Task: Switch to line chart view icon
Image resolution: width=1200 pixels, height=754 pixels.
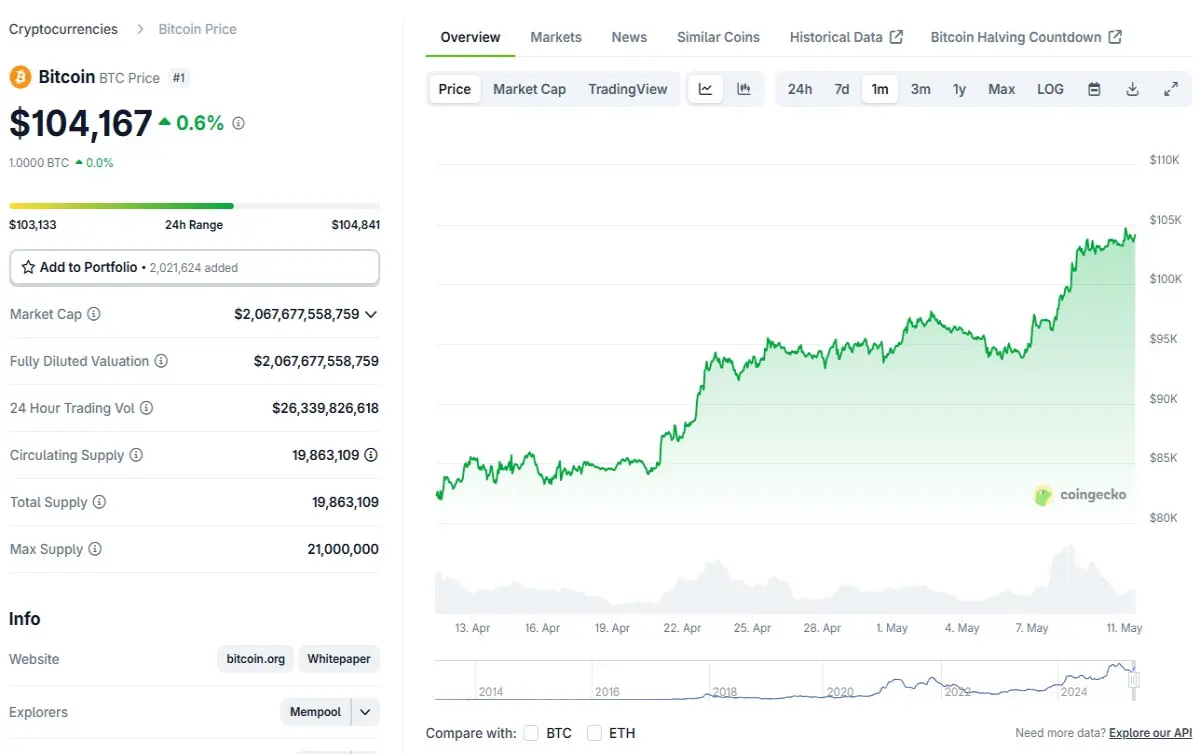Action: pos(705,89)
